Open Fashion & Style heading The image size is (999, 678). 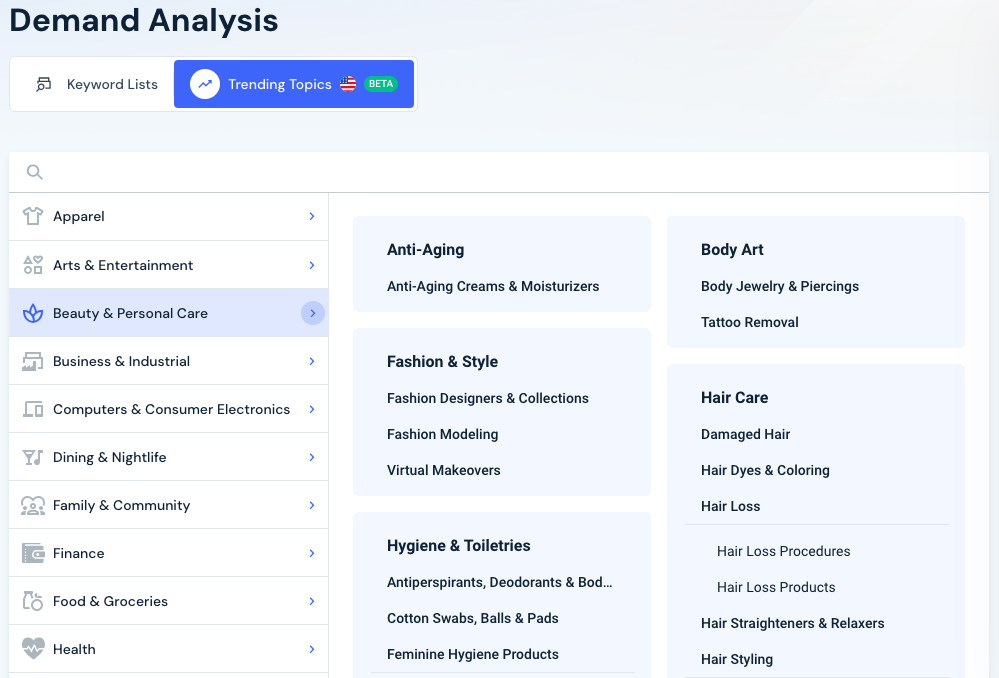click(x=442, y=362)
